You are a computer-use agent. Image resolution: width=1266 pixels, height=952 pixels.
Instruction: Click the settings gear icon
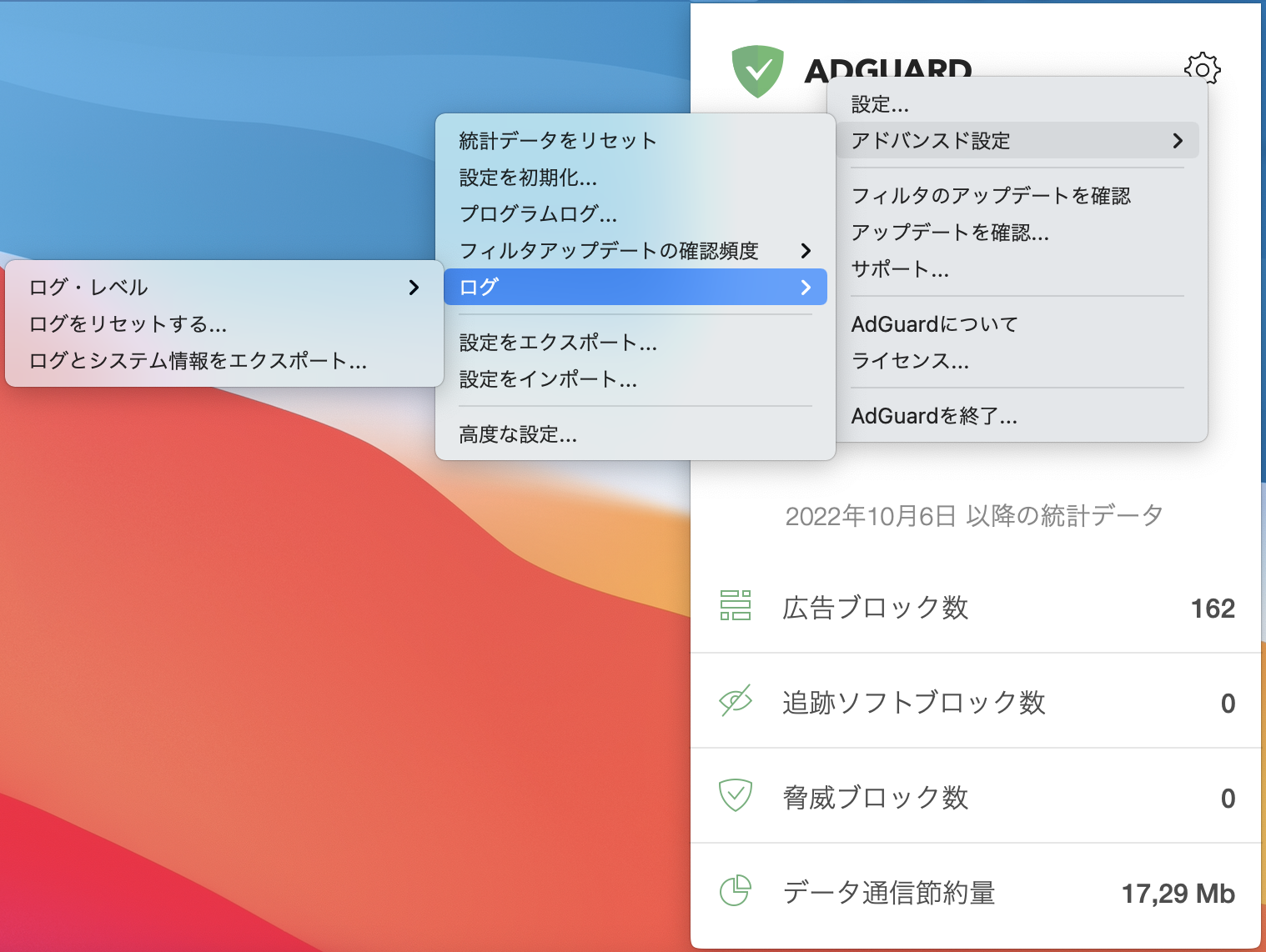click(x=1202, y=68)
